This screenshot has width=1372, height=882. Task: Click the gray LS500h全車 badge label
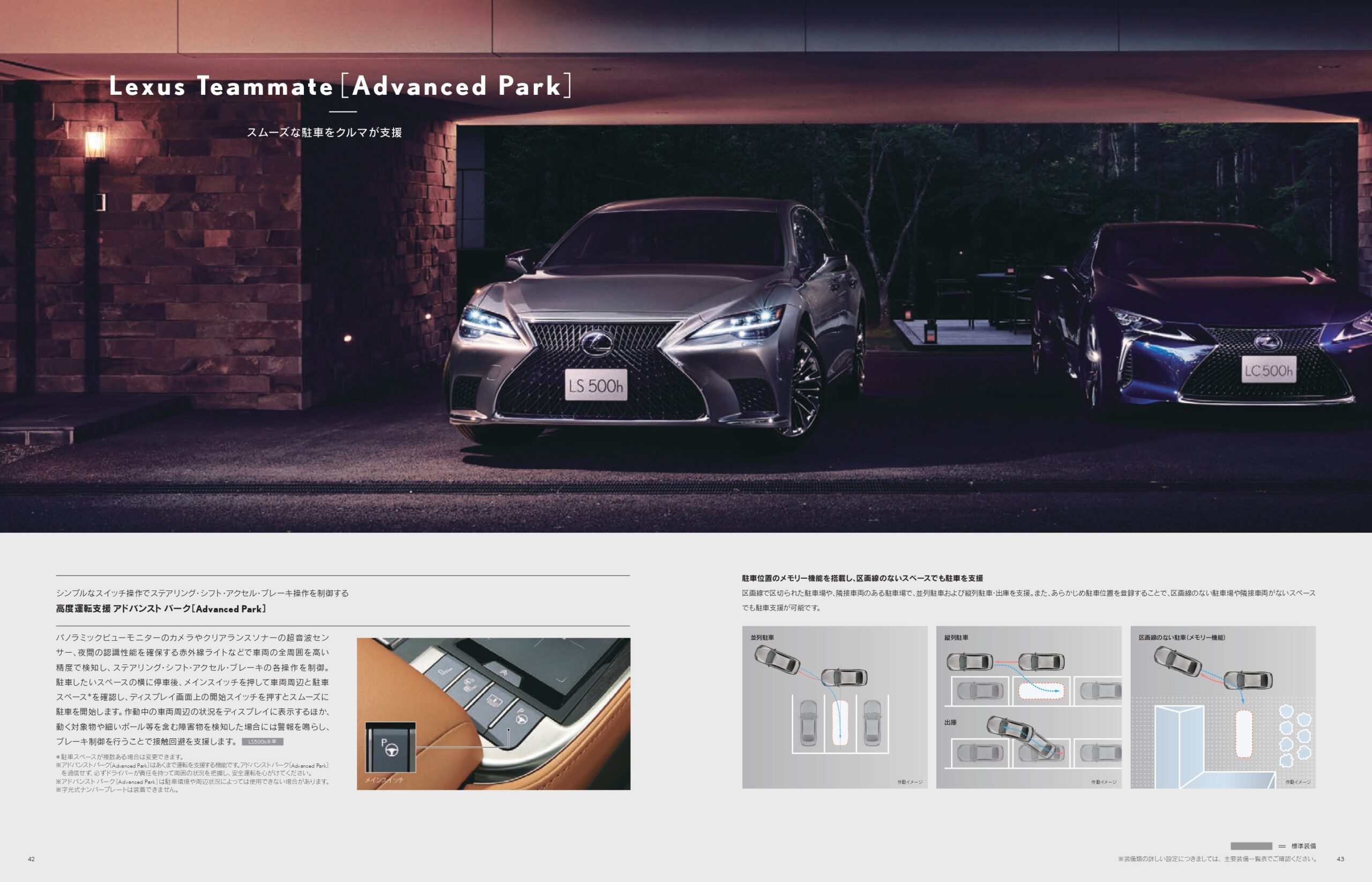pos(263,742)
